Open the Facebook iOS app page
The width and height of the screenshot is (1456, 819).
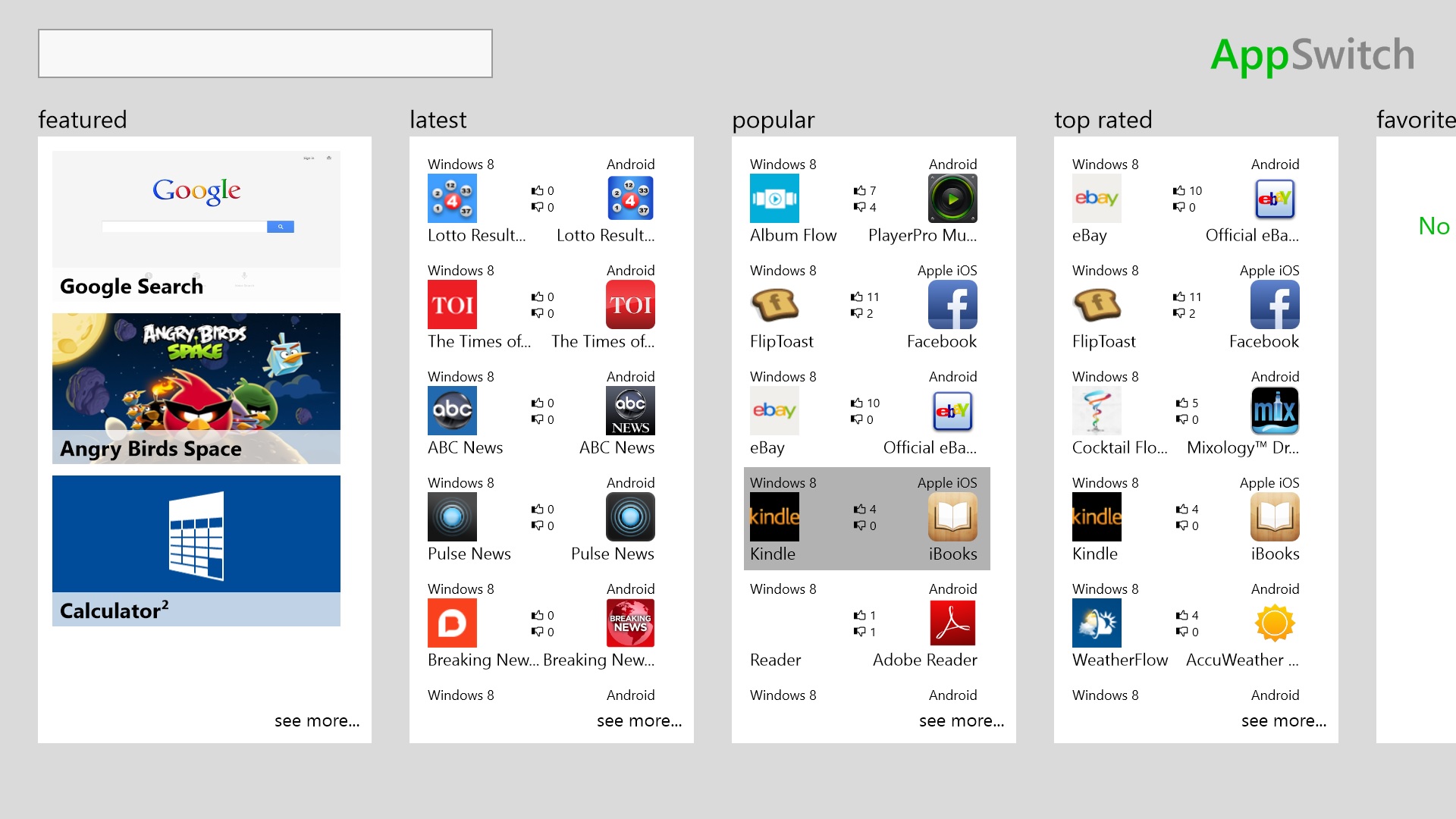click(x=950, y=304)
